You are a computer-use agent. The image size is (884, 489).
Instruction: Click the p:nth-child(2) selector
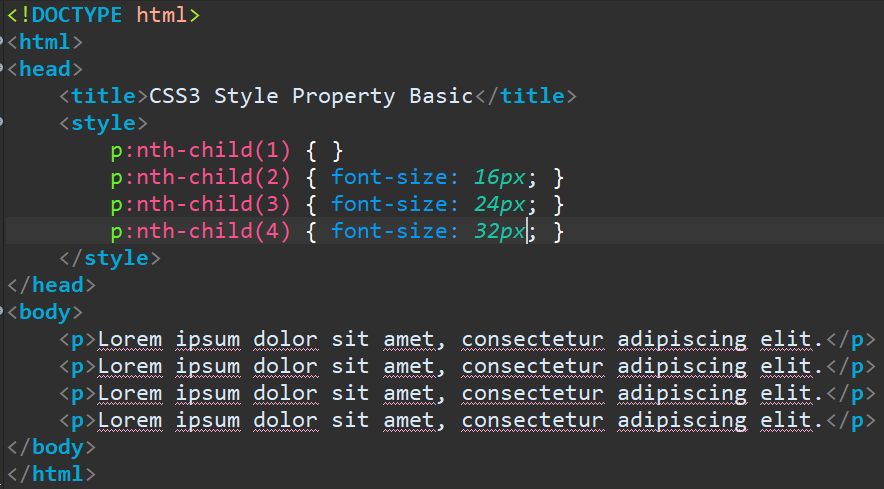(201, 178)
